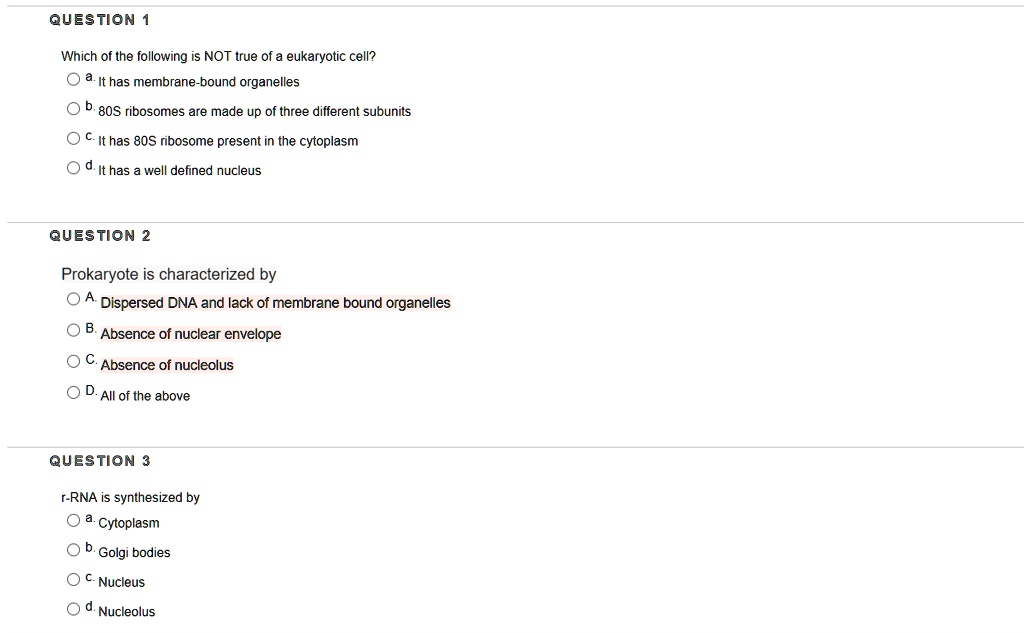Select option a 'Cytoplasm' in Question 3
This screenshot has height=633, width=1024.
coord(73,520)
